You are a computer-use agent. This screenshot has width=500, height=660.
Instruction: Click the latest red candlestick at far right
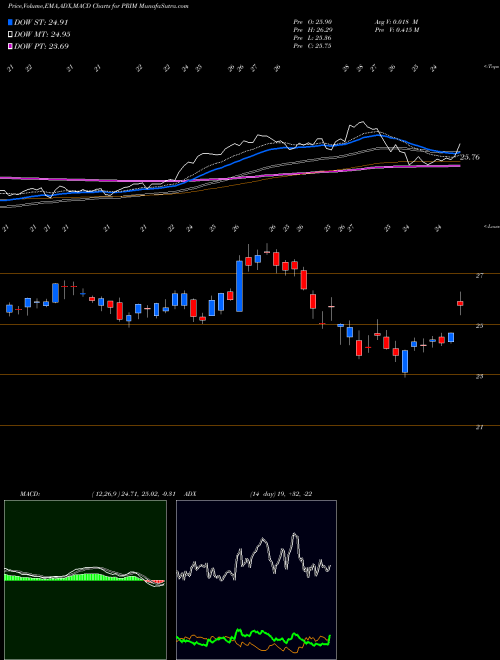click(x=460, y=303)
